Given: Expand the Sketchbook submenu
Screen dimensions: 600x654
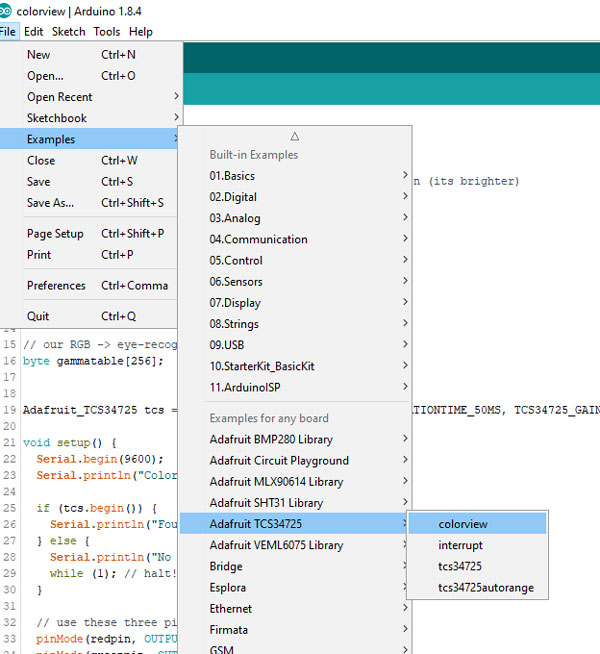Looking at the screenshot, I should coord(57,118).
